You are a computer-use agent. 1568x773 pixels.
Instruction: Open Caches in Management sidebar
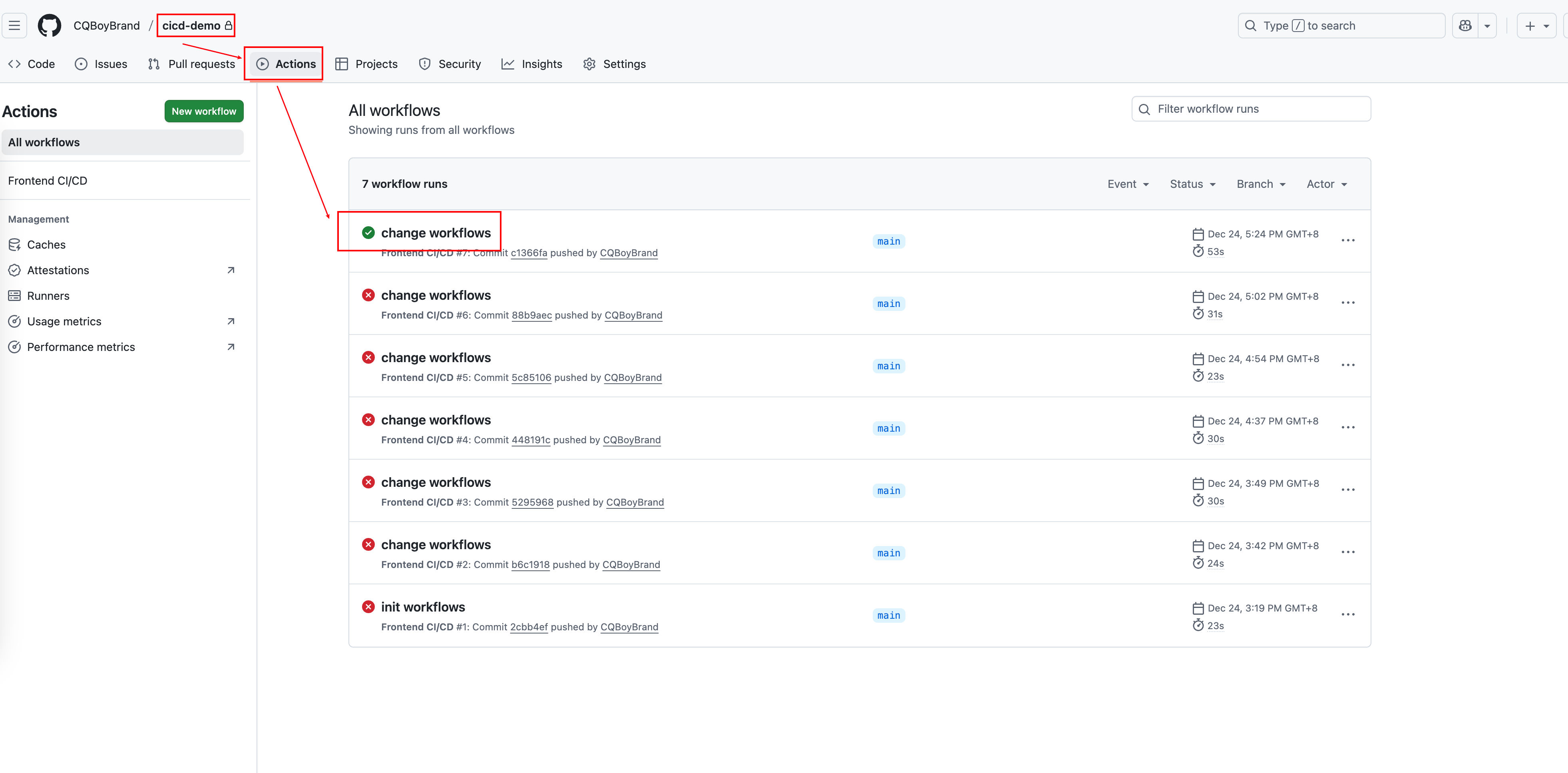46,245
